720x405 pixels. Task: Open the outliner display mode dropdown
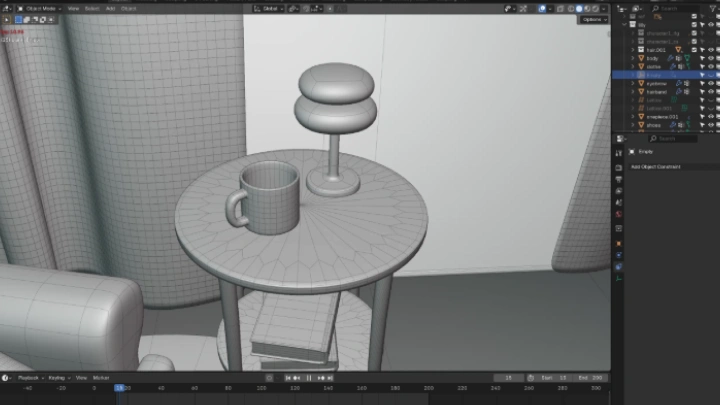(638, 8)
